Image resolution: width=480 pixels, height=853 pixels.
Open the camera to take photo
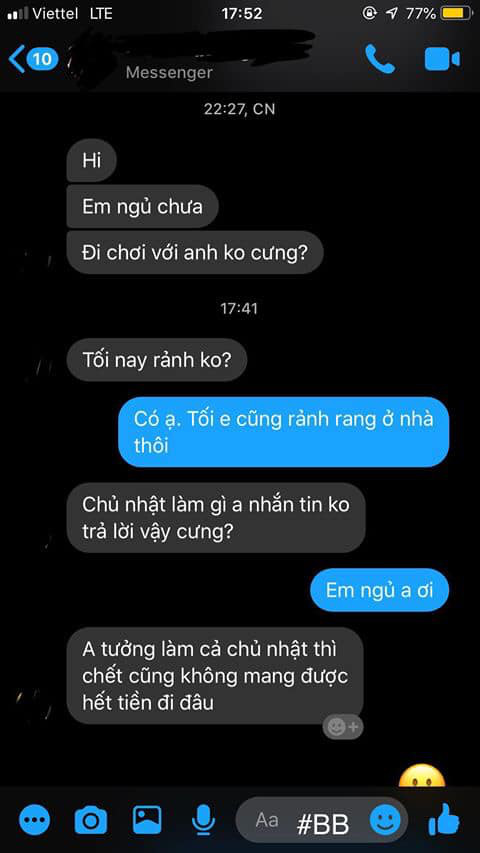tap(91, 820)
